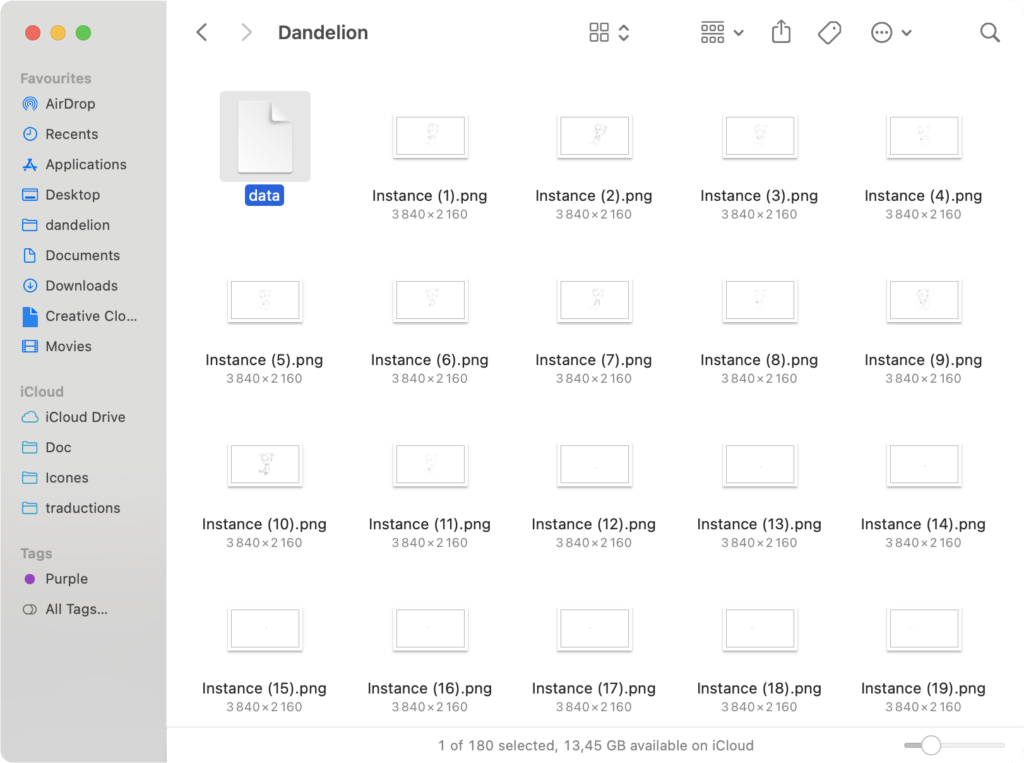
Task: Select Instance (10).png thumbnail
Action: (265, 464)
